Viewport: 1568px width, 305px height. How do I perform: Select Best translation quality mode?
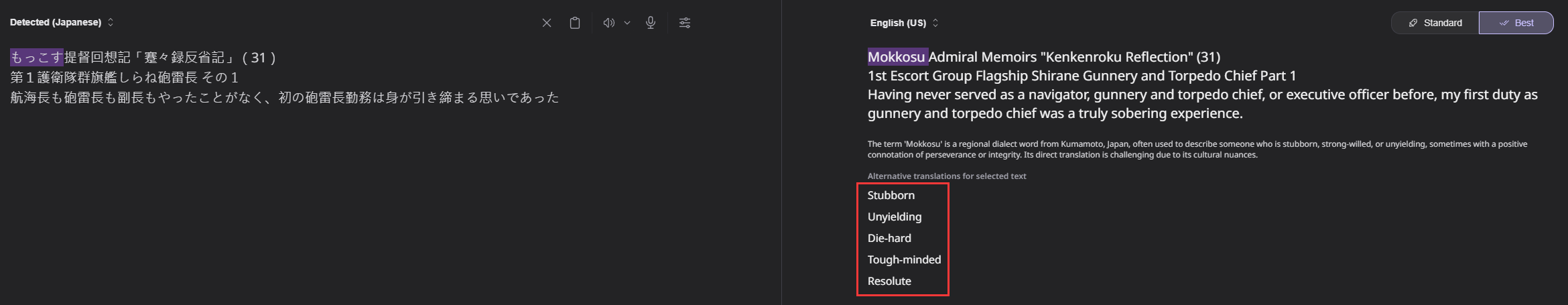coord(1516,23)
